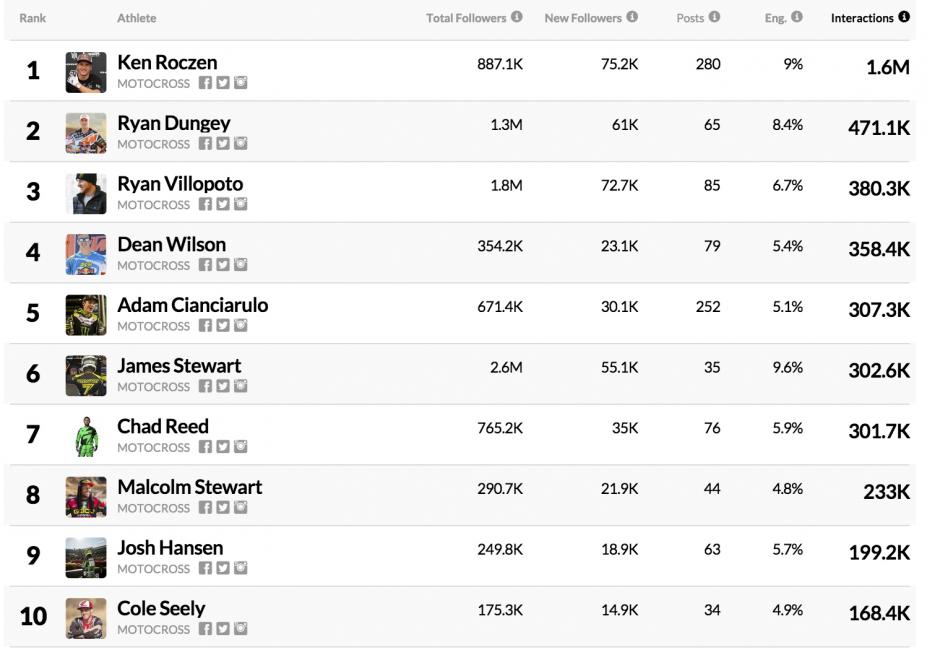This screenshot has height=650, width=927.
Task: Click the Total Followers info icon
Action: (x=517, y=17)
